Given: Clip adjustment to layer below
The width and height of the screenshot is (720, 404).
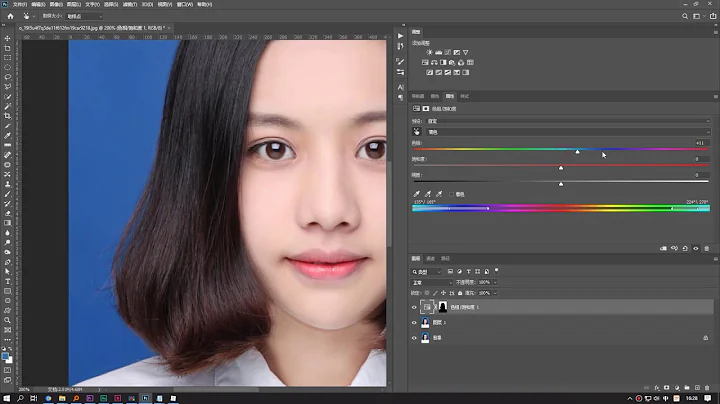Looking at the screenshot, I should click(x=664, y=248).
